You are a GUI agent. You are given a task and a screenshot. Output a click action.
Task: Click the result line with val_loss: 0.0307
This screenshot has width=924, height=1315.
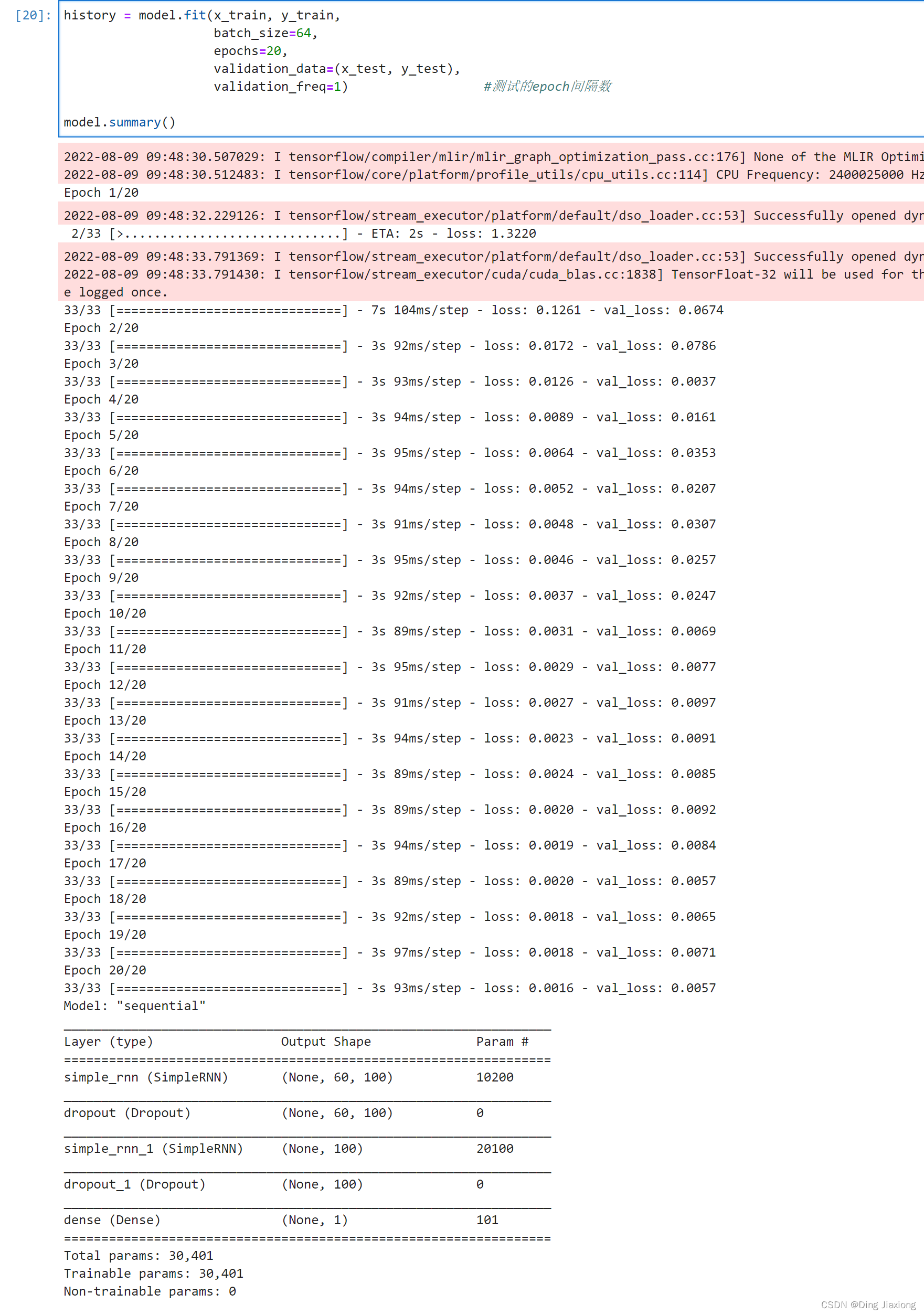pos(389,525)
